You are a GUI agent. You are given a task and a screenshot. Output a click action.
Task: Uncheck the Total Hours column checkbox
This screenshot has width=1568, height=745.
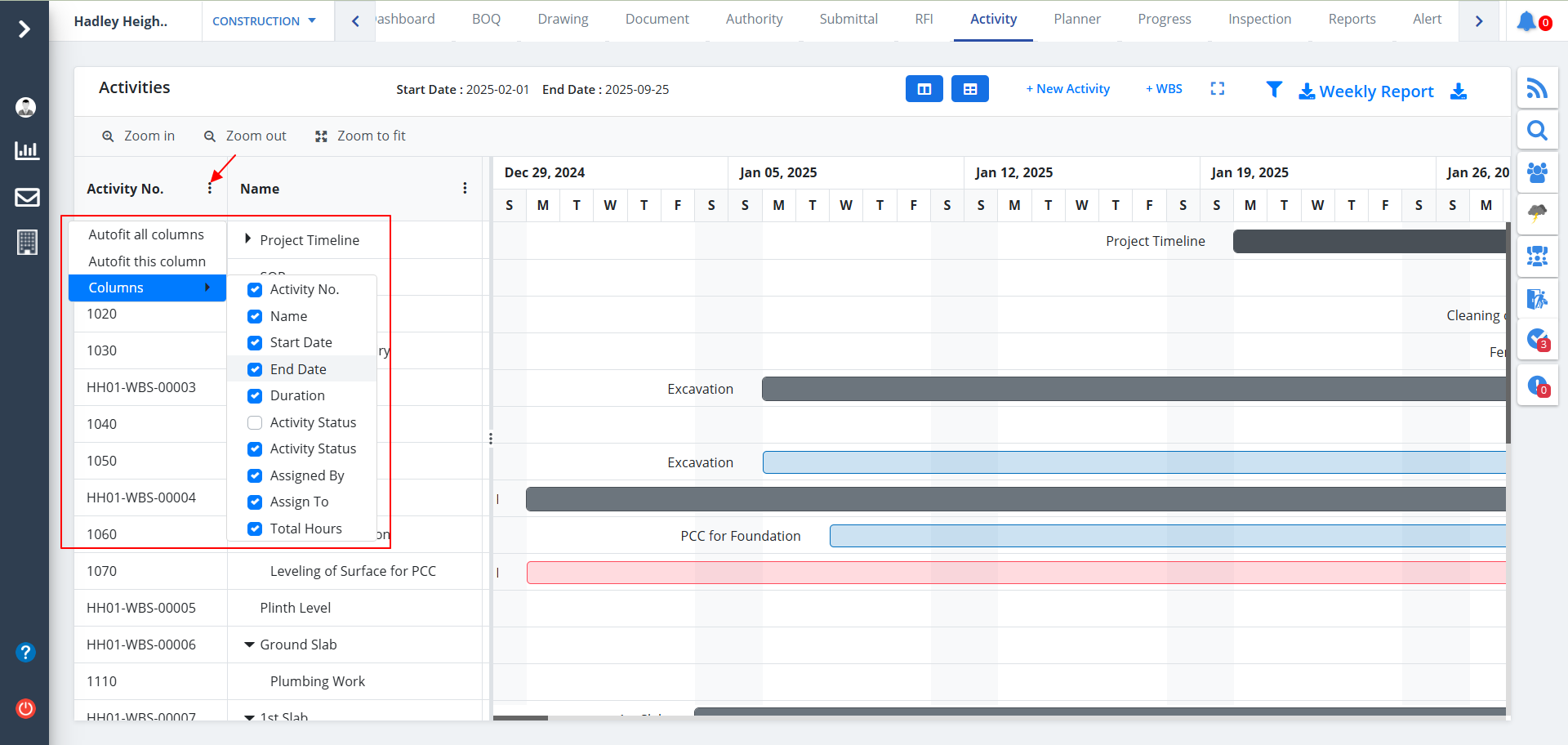[x=255, y=529]
